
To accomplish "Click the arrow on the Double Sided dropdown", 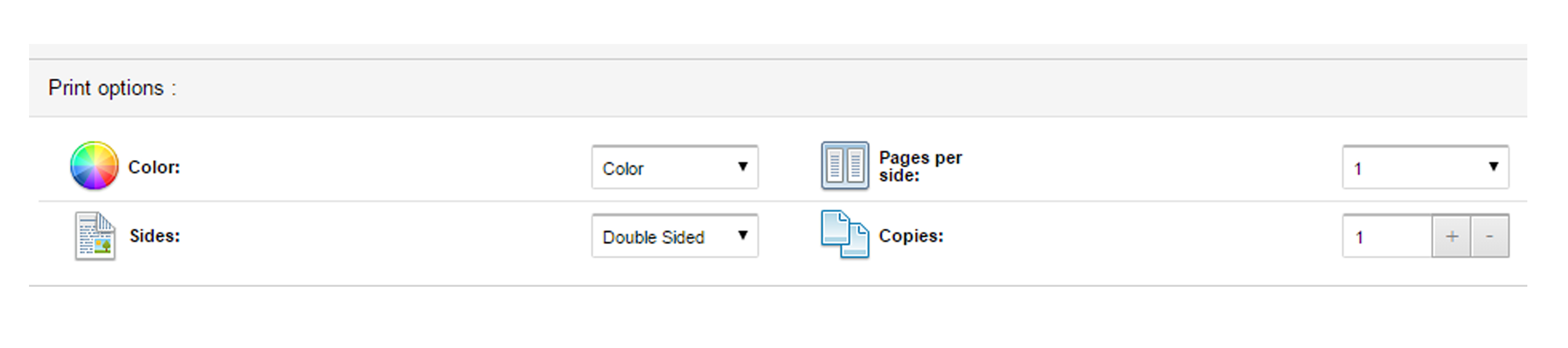I will tap(742, 235).
